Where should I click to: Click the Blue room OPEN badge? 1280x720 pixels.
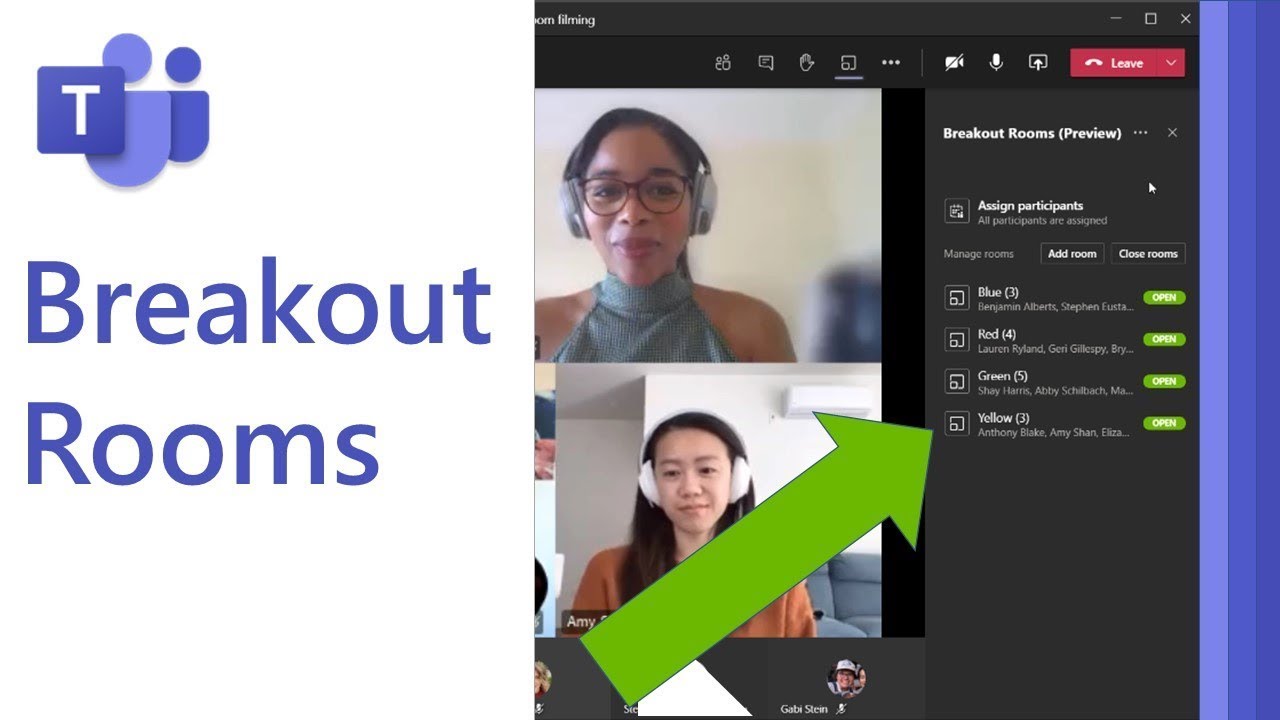1164,297
